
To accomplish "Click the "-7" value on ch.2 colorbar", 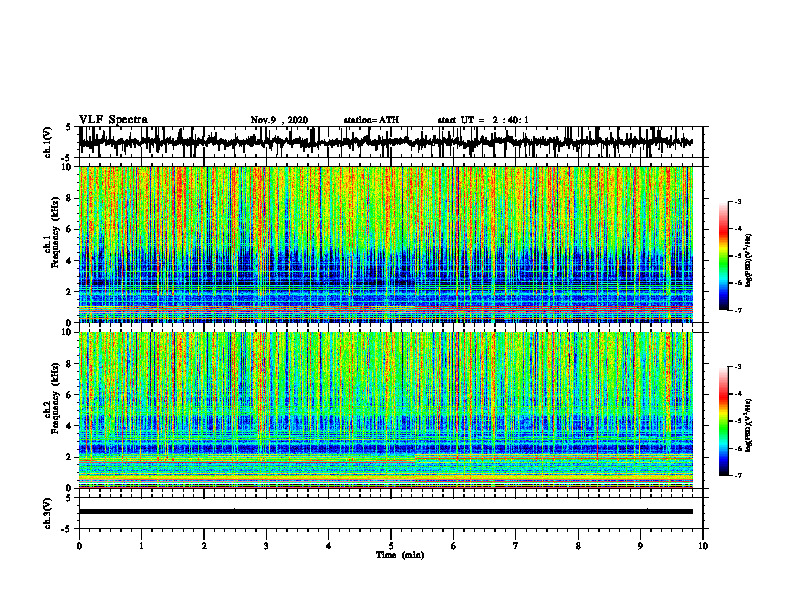I will point(738,475).
